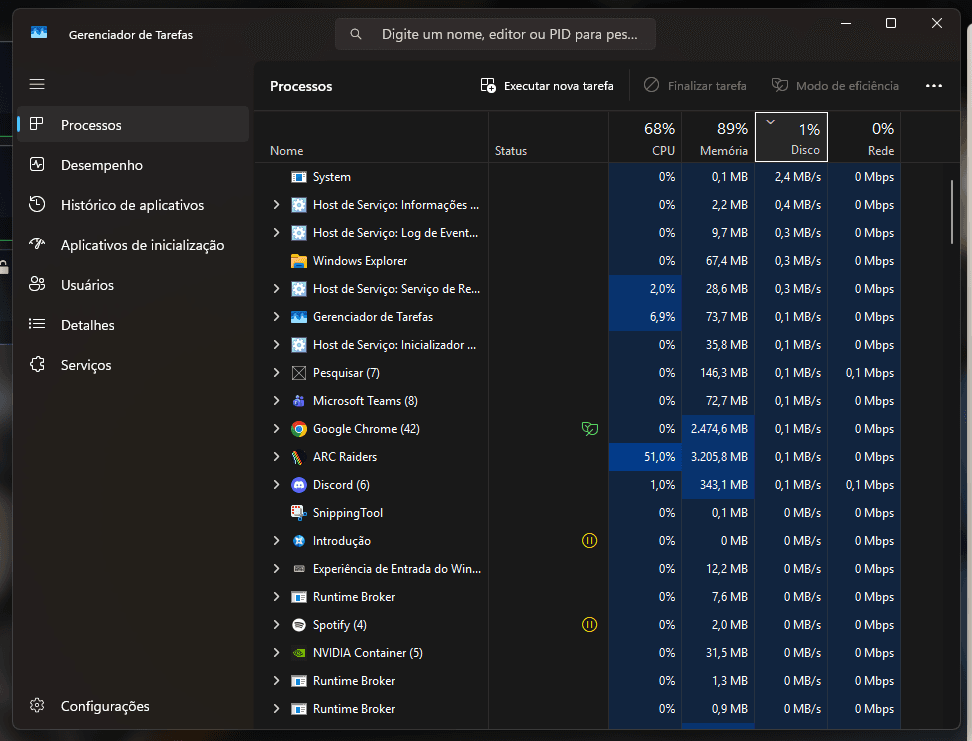Screen dimensions: 972x741
Task: Sort processes by the Memória column
Action: click(x=718, y=137)
